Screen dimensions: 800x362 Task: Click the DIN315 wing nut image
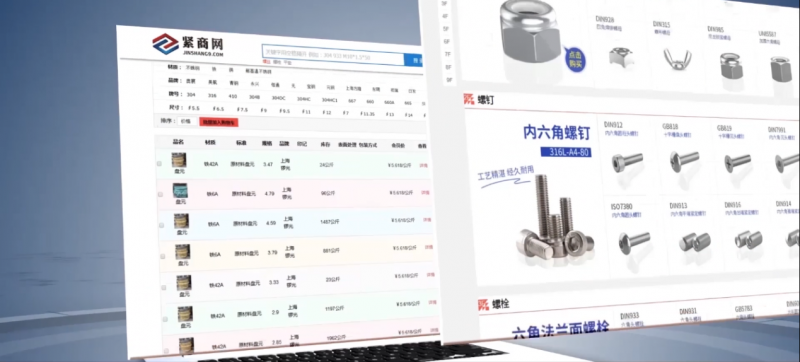(676, 59)
